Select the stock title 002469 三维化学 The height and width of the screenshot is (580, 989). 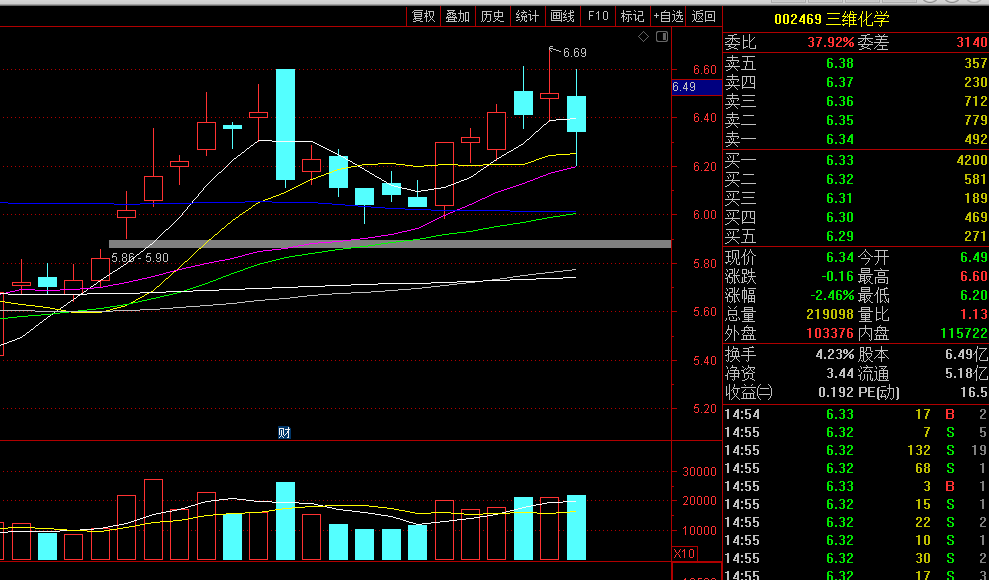pos(831,19)
